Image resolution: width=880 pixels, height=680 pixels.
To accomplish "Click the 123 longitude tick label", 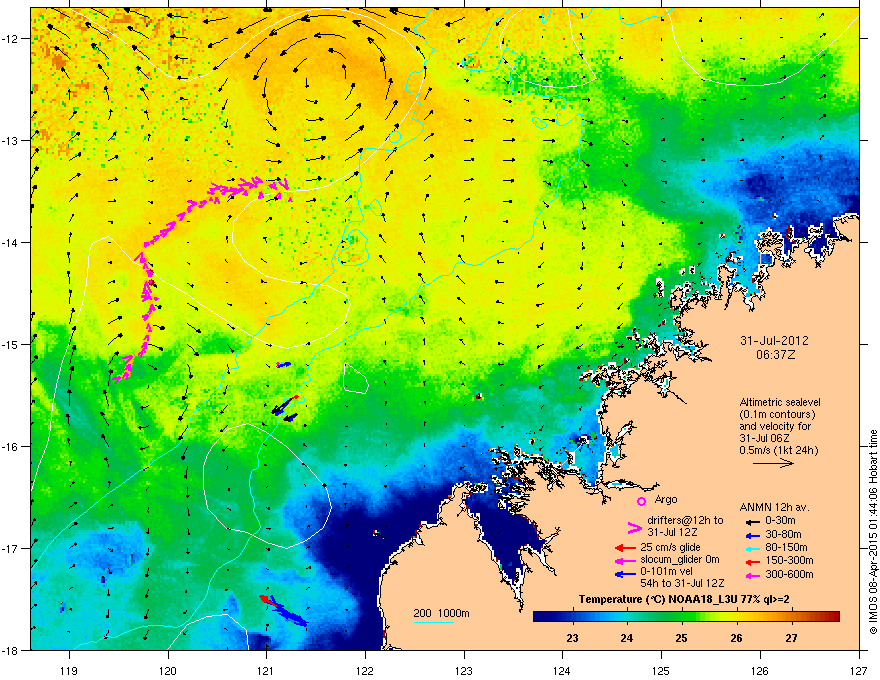I will pyautogui.click(x=464, y=670).
